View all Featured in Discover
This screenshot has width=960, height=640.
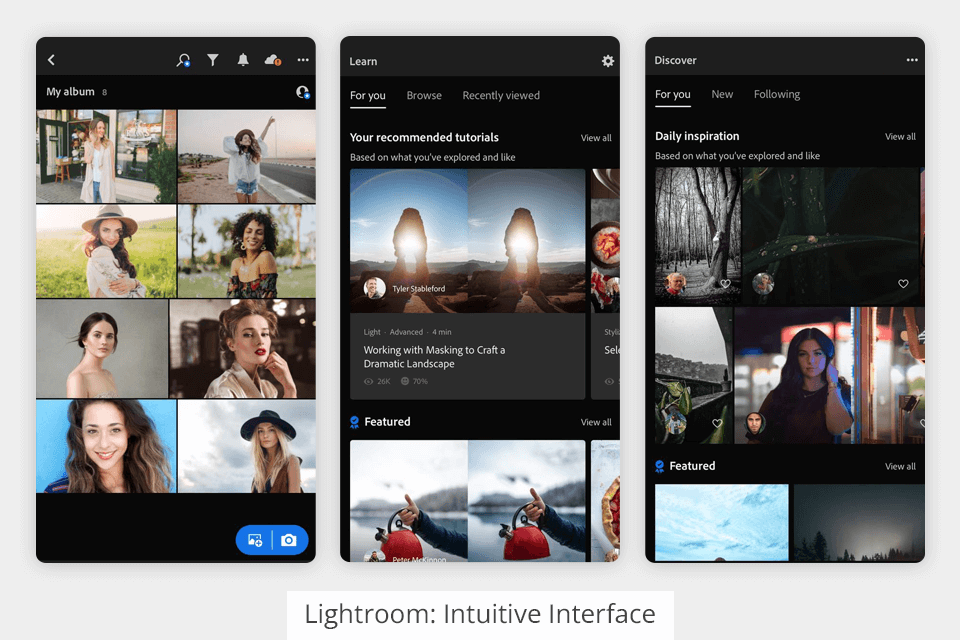(x=900, y=466)
